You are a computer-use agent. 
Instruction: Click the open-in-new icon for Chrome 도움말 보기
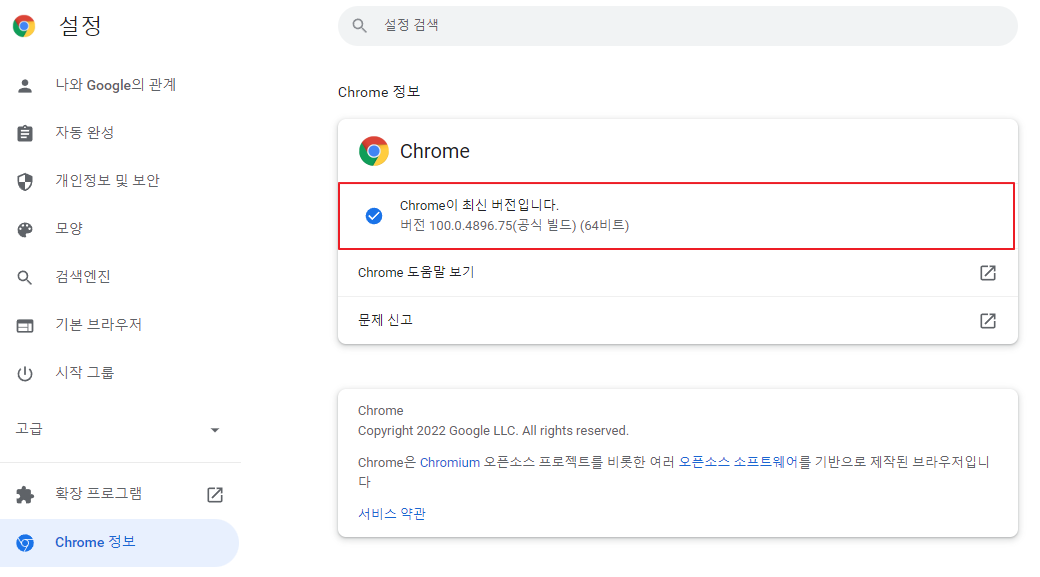tap(988, 273)
